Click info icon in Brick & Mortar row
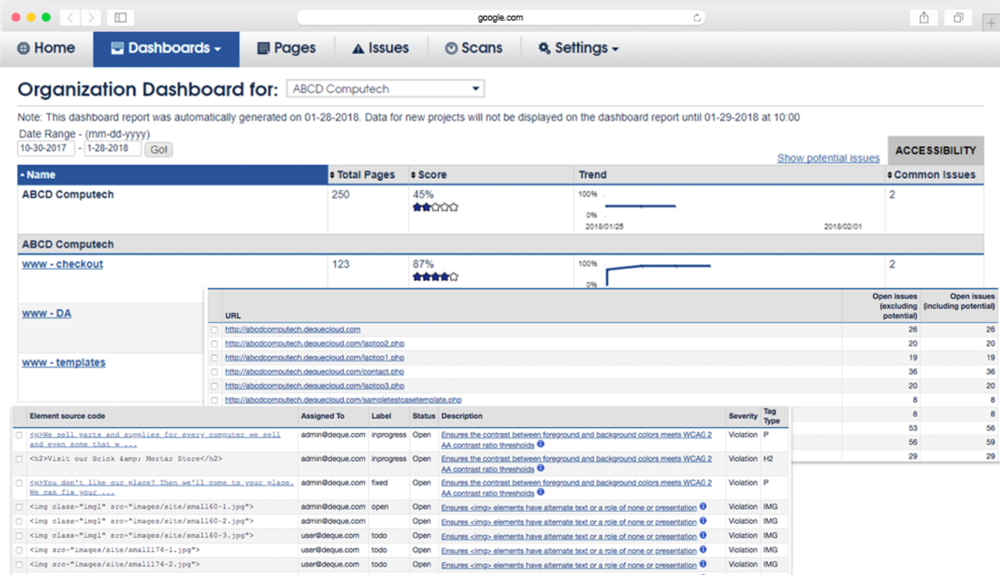The image size is (1000, 575). [540, 468]
